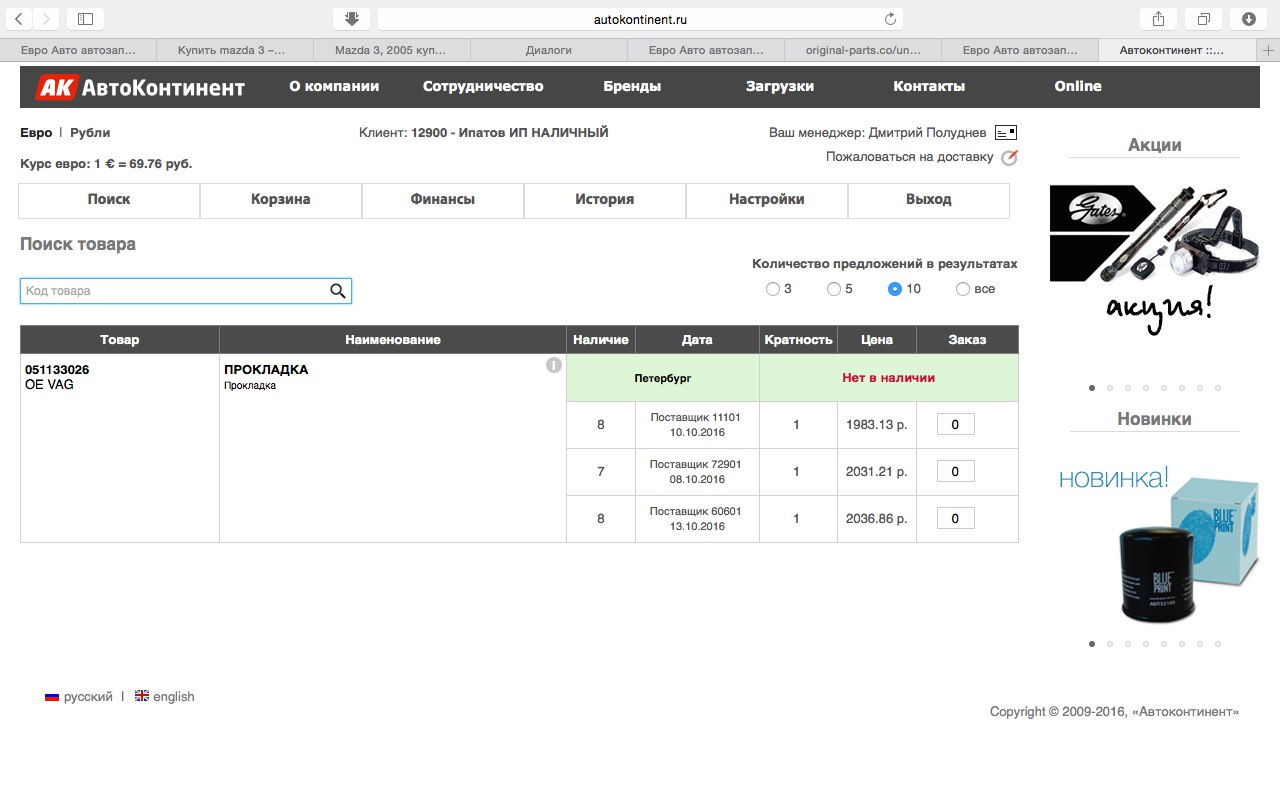Viewport: 1280px width, 800px height.
Task: Switch language to 'english'
Action: 174,697
